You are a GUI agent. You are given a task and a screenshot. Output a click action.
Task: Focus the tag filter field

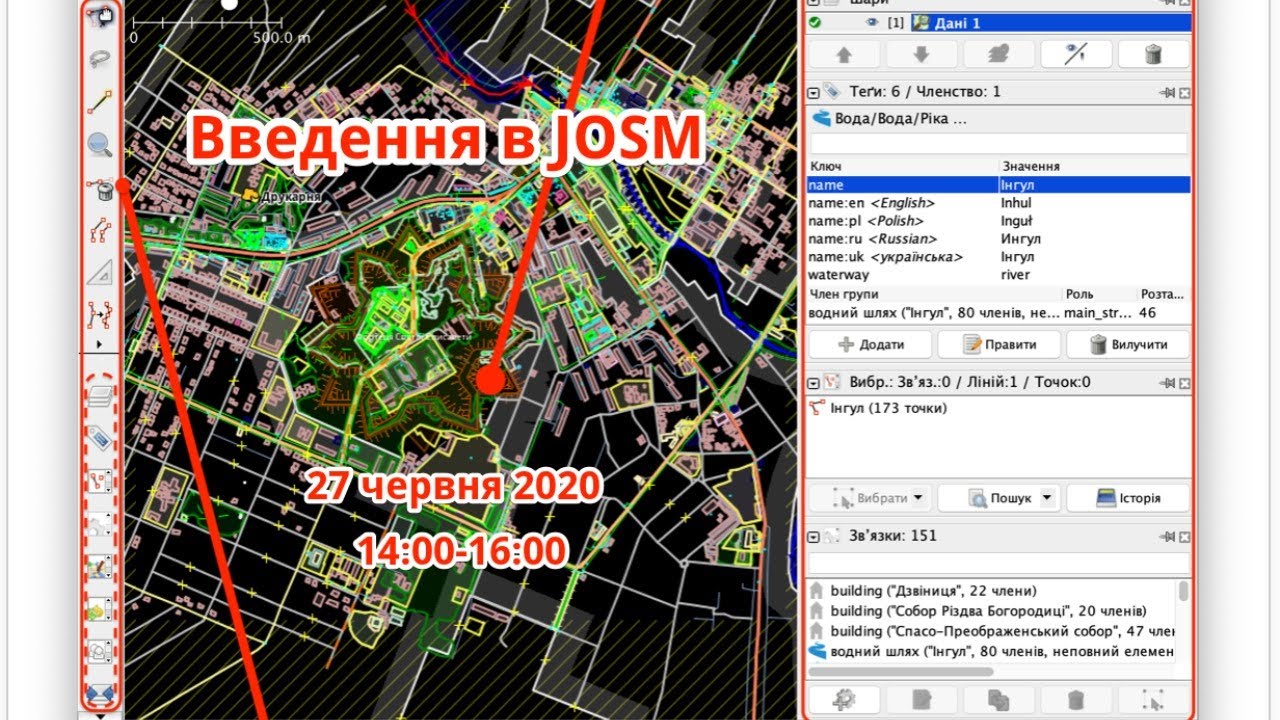tap(999, 144)
